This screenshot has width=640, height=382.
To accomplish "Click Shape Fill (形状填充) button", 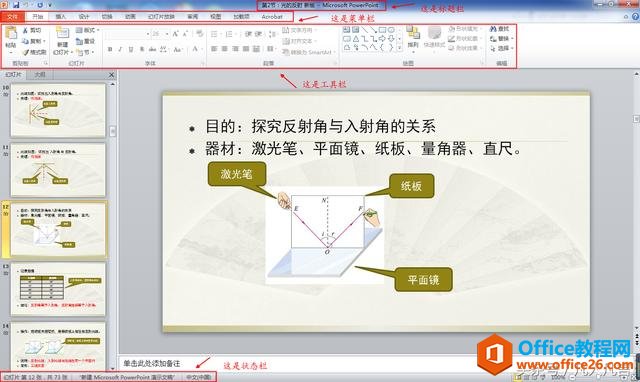I will [465, 29].
